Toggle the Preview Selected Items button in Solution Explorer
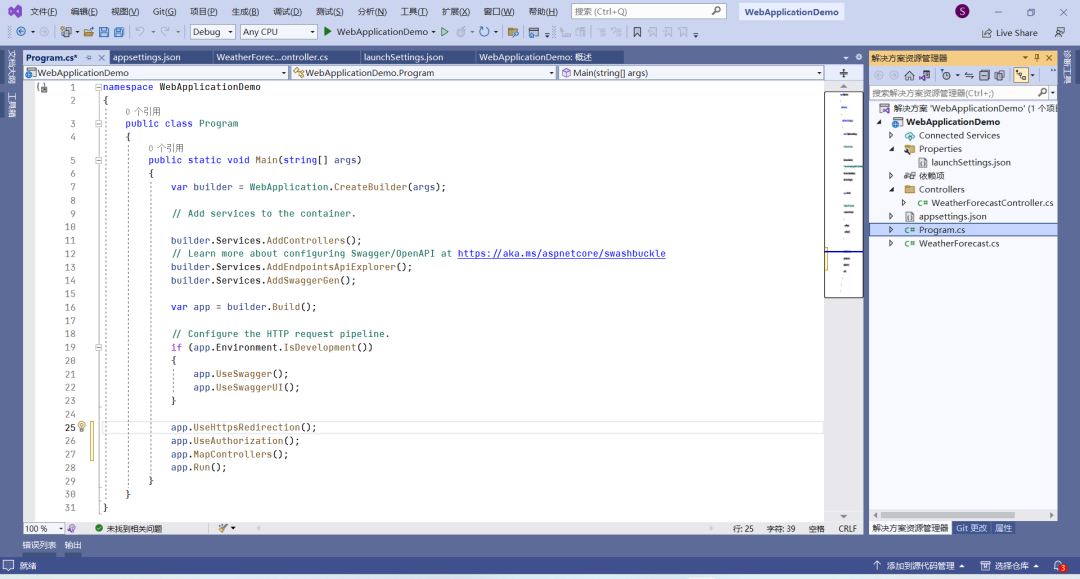The width and height of the screenshot is (1080, 579). pos(1021,75)
